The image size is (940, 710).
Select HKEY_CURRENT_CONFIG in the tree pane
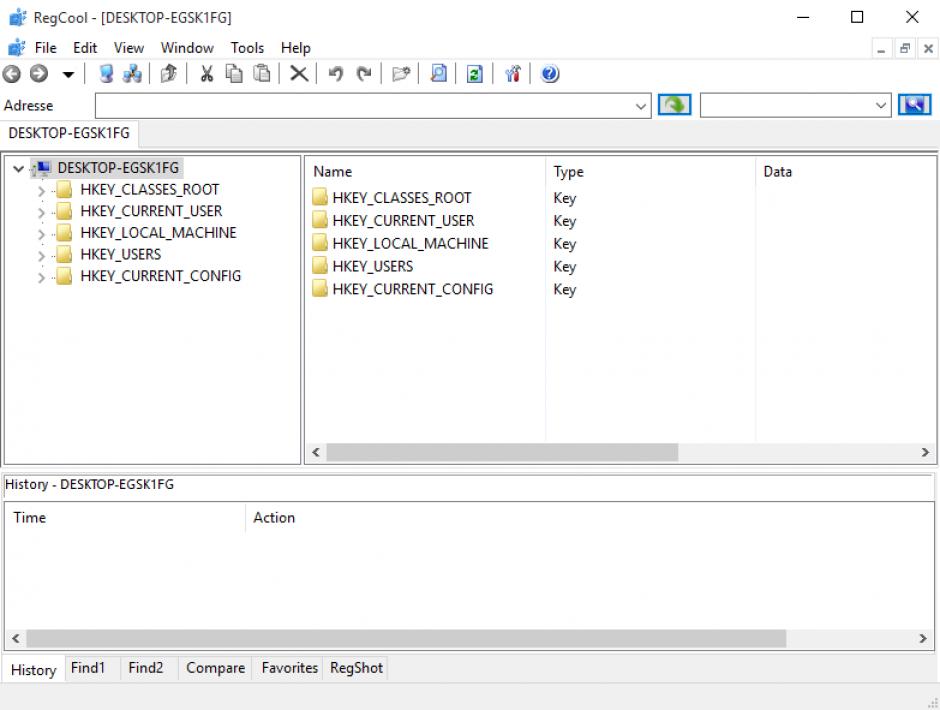(161, 276)
